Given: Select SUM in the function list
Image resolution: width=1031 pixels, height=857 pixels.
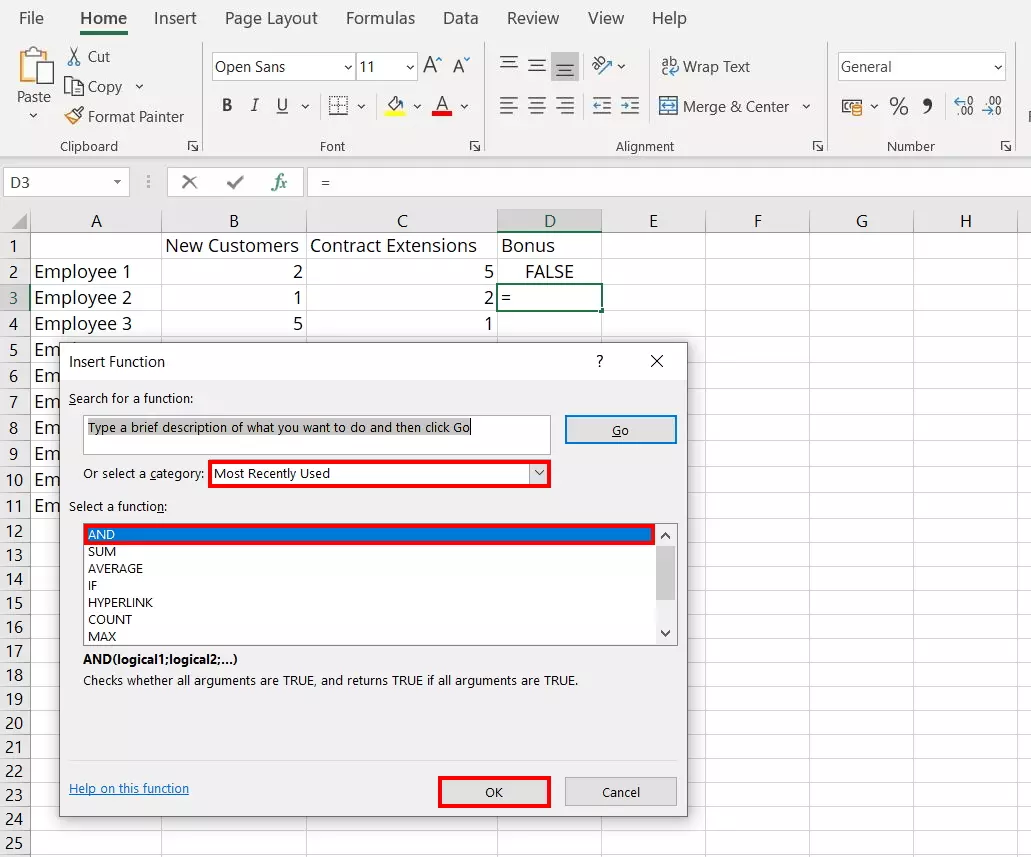Looking at the screenshot, I should [370, 551].
